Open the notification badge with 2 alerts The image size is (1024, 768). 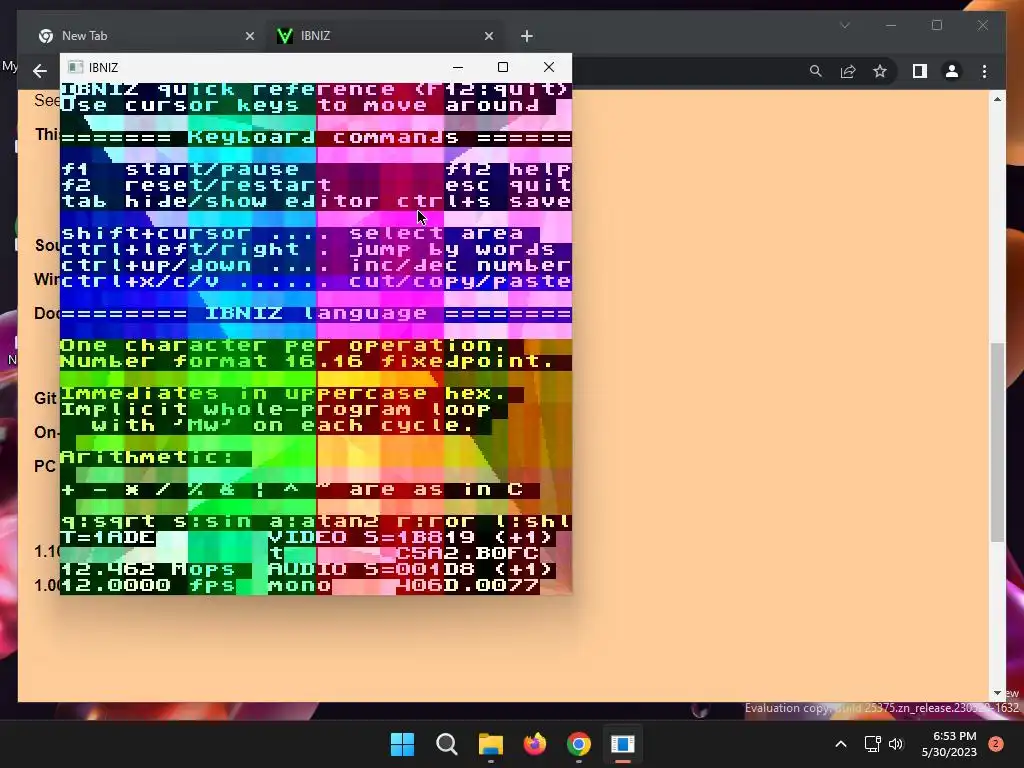996,744
